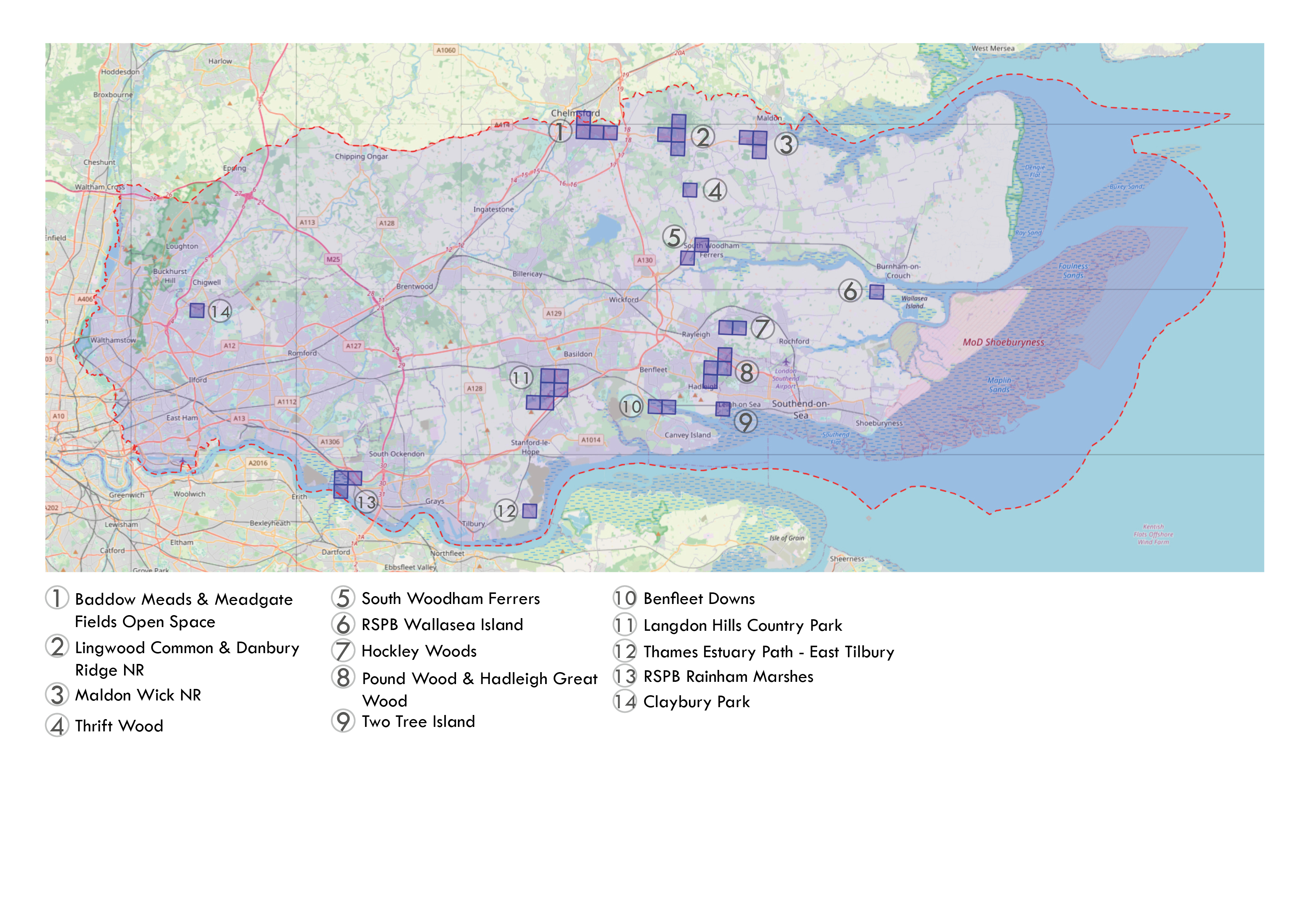The width and height of the screenshot is (1307, 924).
Task: Click map marker 2 beside Danbury squares
Action: coord(703,137)
